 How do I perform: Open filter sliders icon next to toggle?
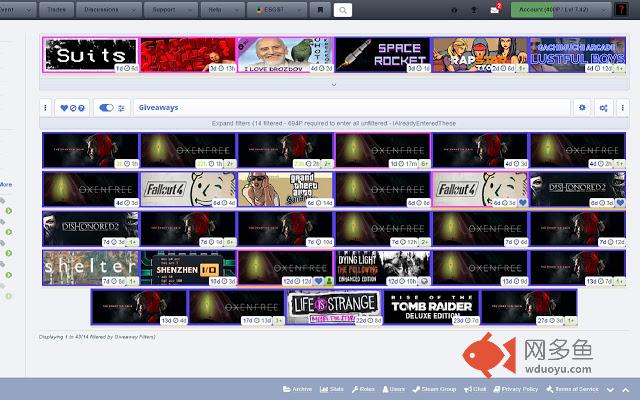(121, 108)
